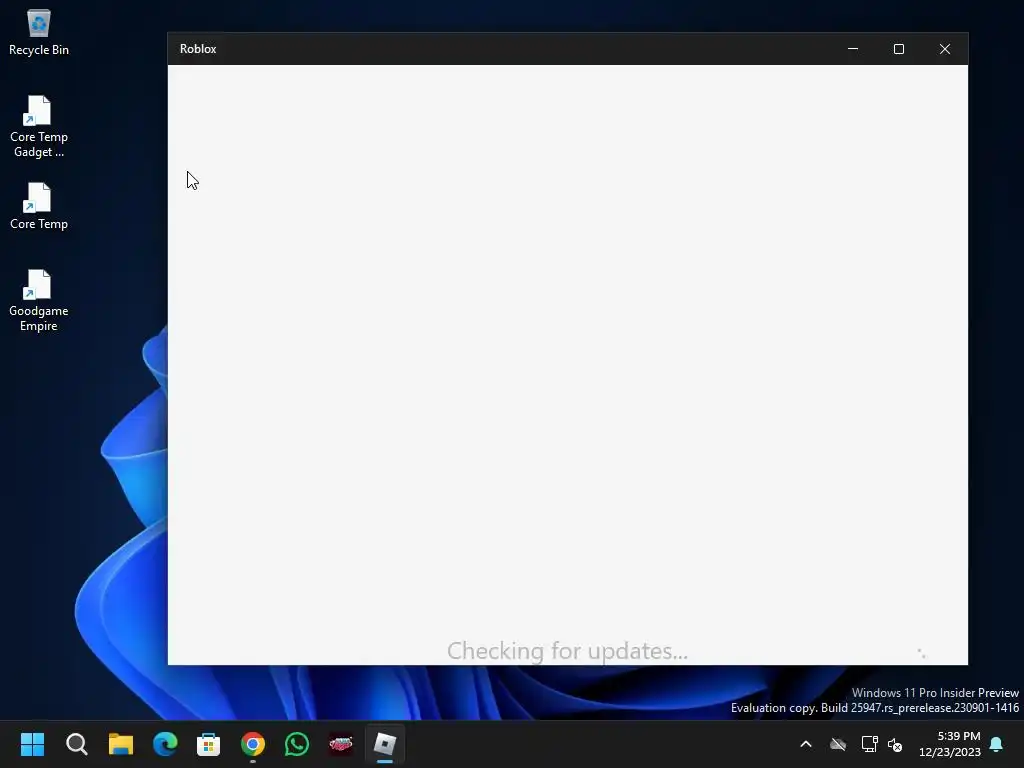Click the OneDrive cloud tray icon

click(x=838, y=744)
